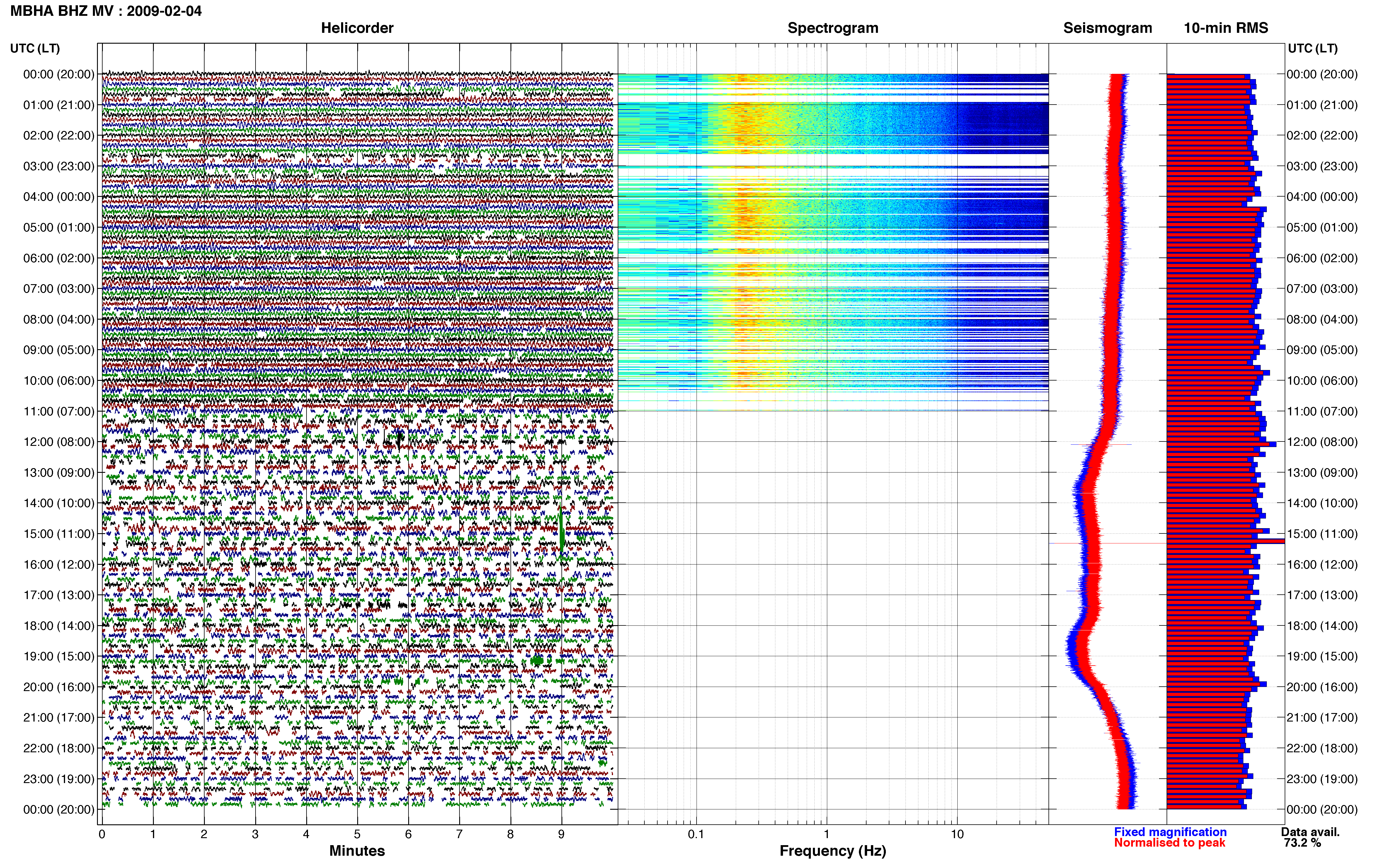Screen dimensions: 1389x868
Task: Click RMS-side time label "14:00 (10:00)"
Action: coord(1322,504)
